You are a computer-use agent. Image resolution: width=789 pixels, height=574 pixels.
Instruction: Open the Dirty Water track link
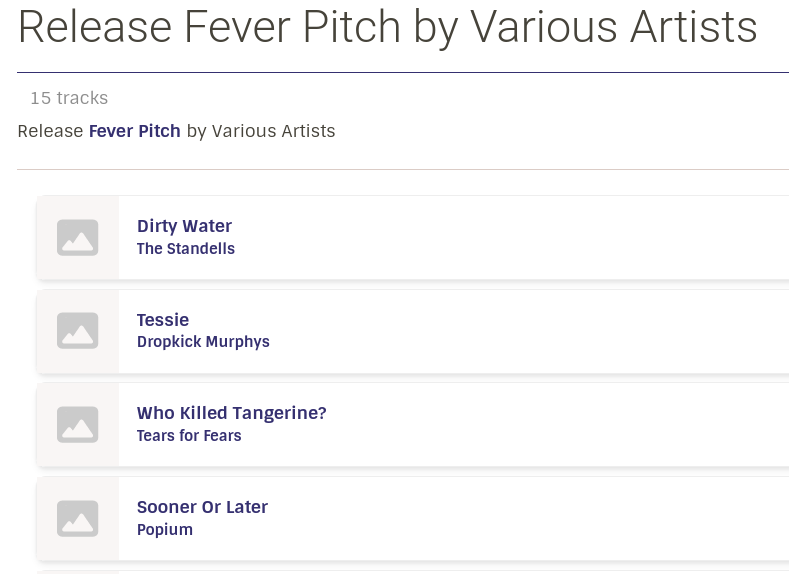[184, 226]
